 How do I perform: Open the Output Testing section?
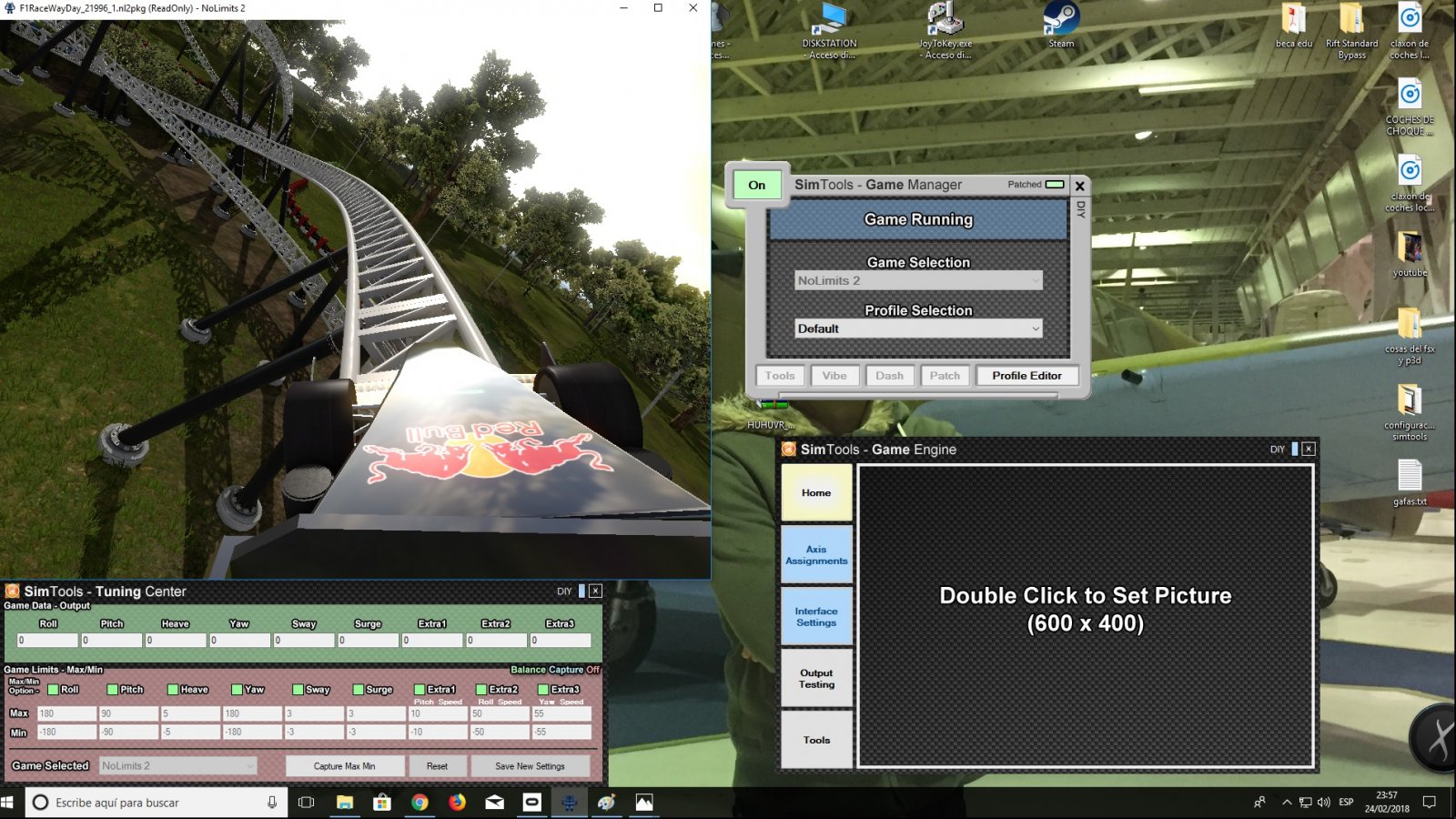coord(816,679)
